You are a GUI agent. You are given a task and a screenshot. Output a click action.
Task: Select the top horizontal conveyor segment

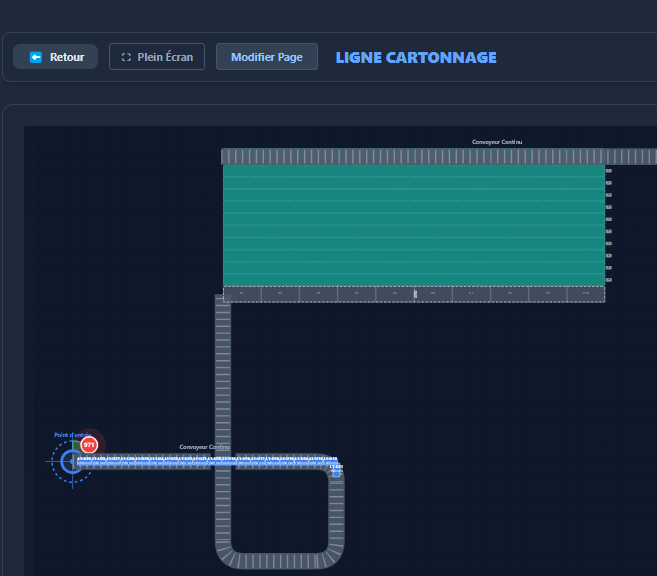click(x=439, y=156)
